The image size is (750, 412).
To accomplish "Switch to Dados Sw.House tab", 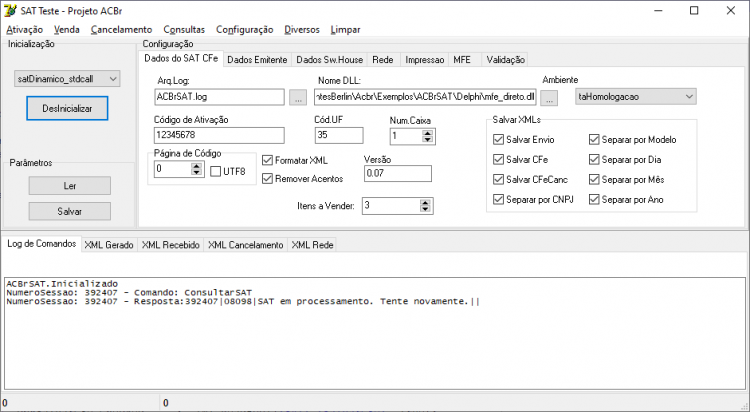I will coord(330,60).
